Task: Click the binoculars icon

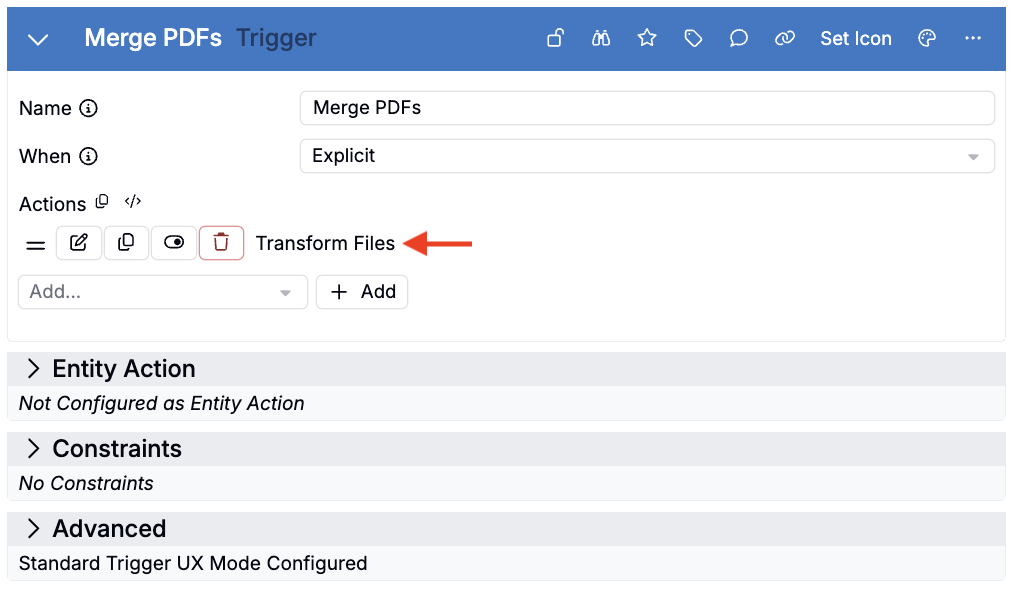Action: coord(601,39)
